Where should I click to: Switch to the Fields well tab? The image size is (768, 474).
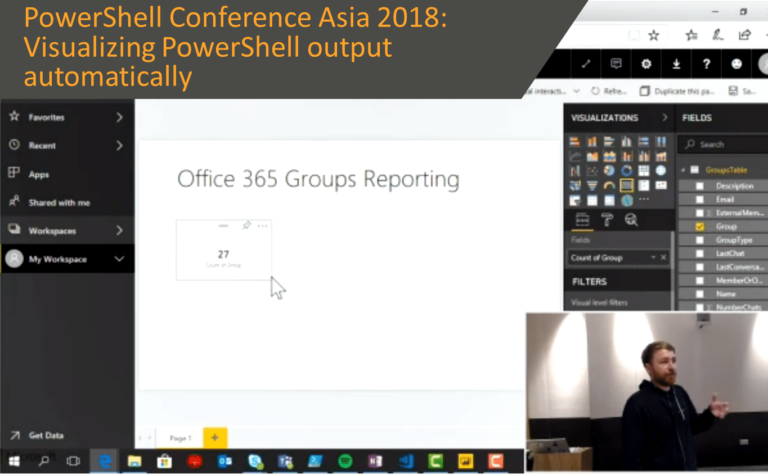coord(582,220)
